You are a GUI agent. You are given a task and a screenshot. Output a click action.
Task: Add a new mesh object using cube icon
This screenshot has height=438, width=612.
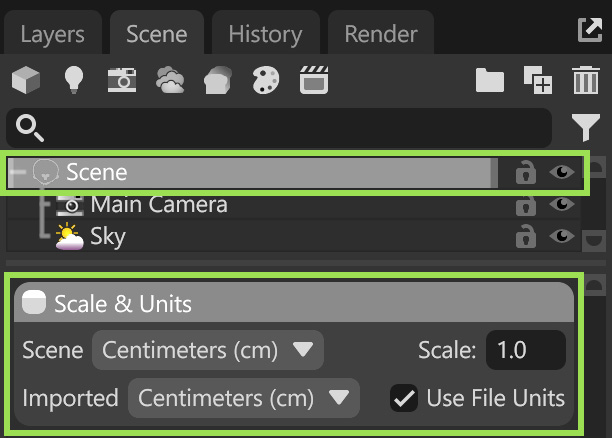click(x=26, y=80)
